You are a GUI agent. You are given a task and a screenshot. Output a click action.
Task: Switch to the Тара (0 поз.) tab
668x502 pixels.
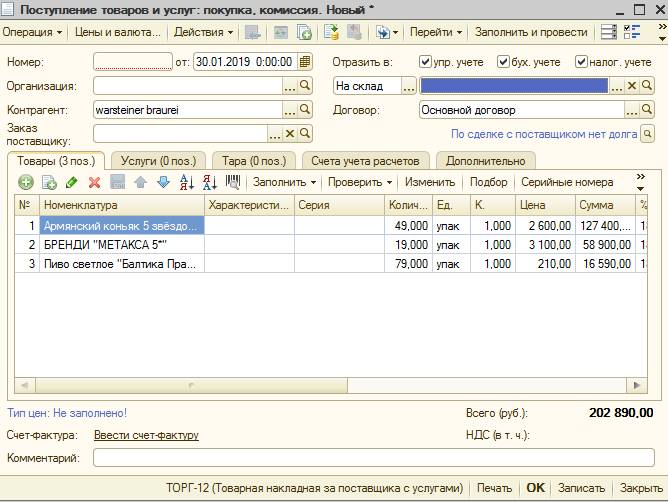253,161
